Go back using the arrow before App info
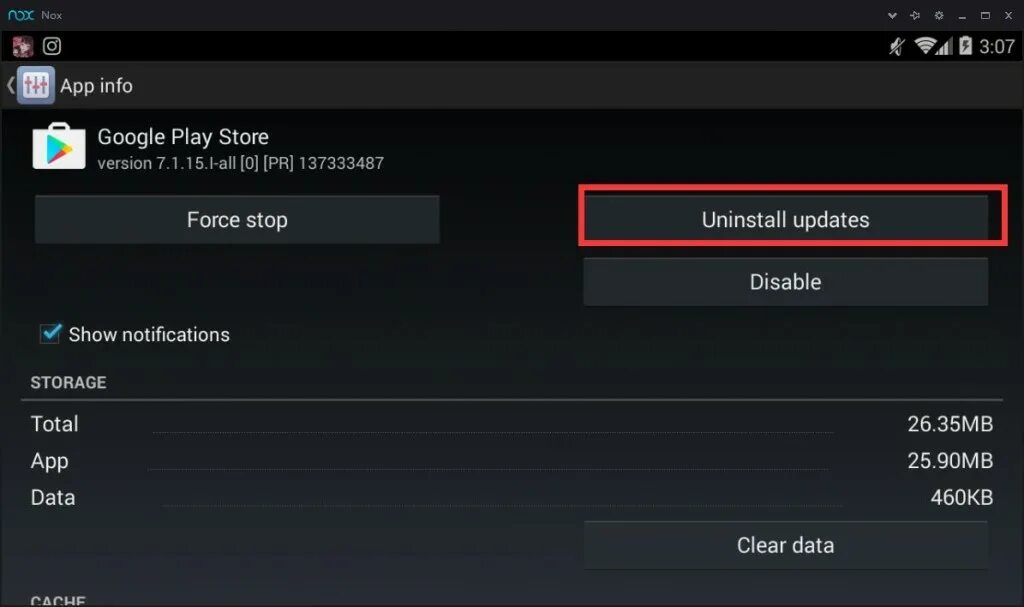 point(10,85)
